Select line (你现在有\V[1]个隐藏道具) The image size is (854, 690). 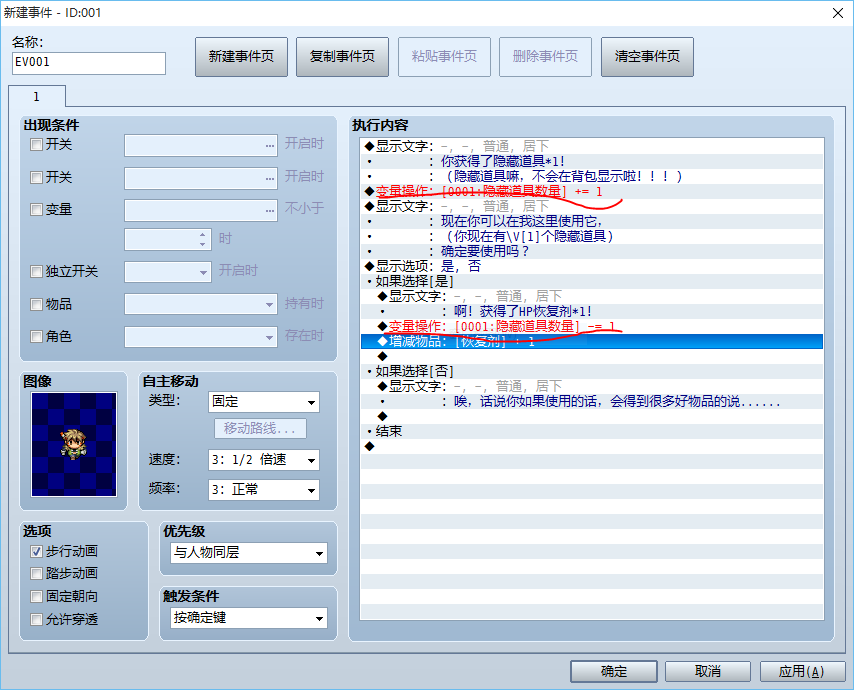point(591,236)
